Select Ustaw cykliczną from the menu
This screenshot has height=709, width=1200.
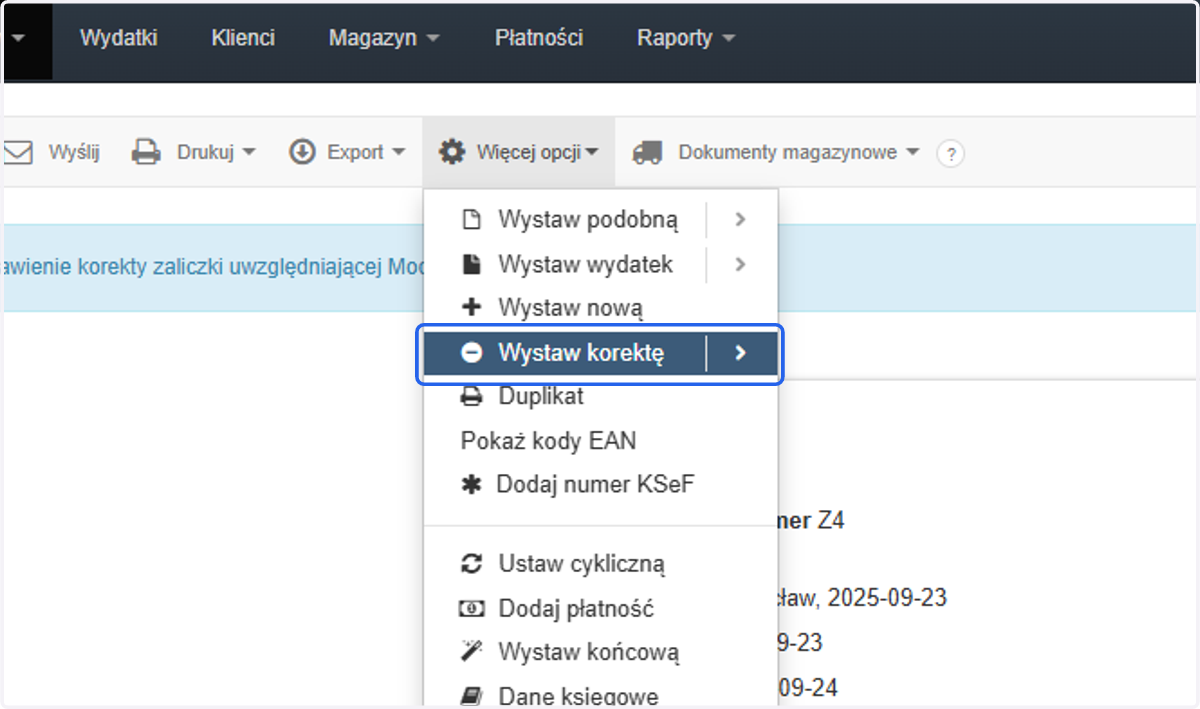[582, 564]
